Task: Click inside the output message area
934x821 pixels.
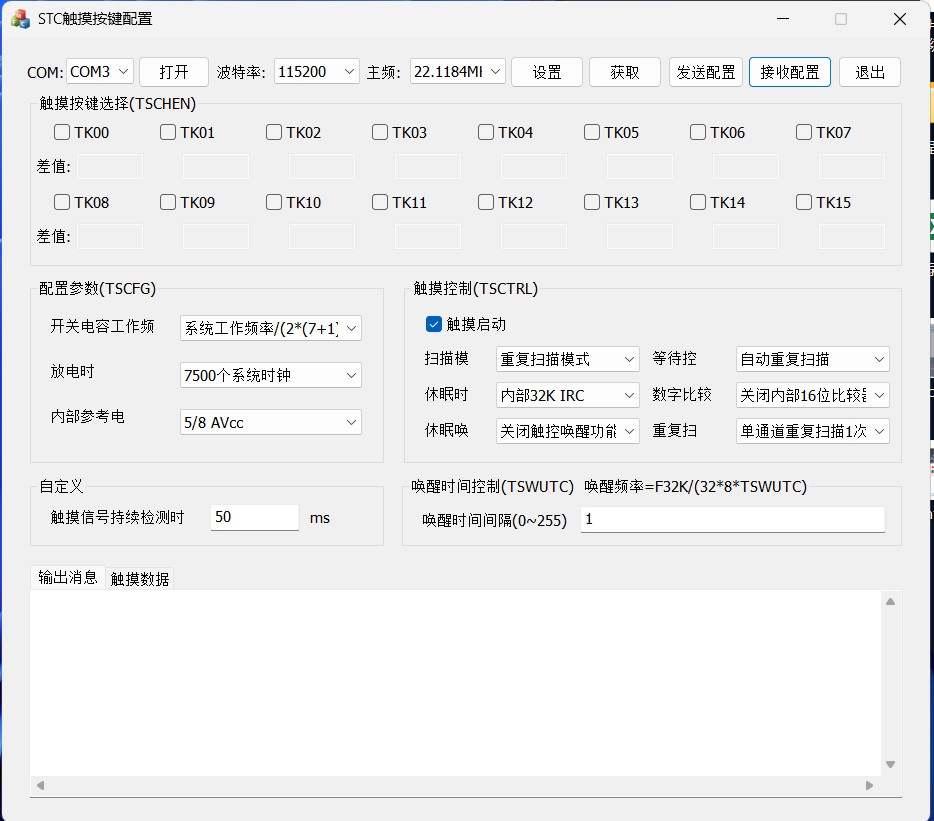Action: 456,683
